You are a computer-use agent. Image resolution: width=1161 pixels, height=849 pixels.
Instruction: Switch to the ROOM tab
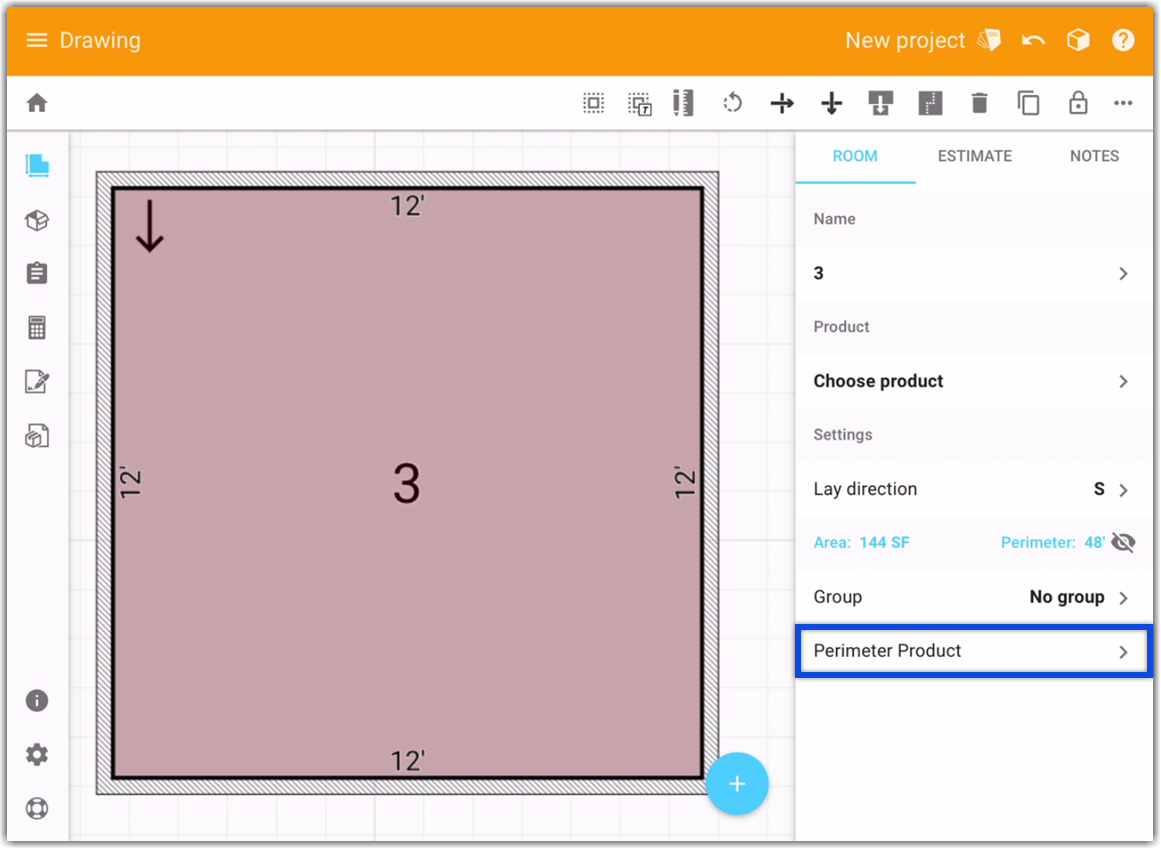pyautogui.click(x=854, y=156)
